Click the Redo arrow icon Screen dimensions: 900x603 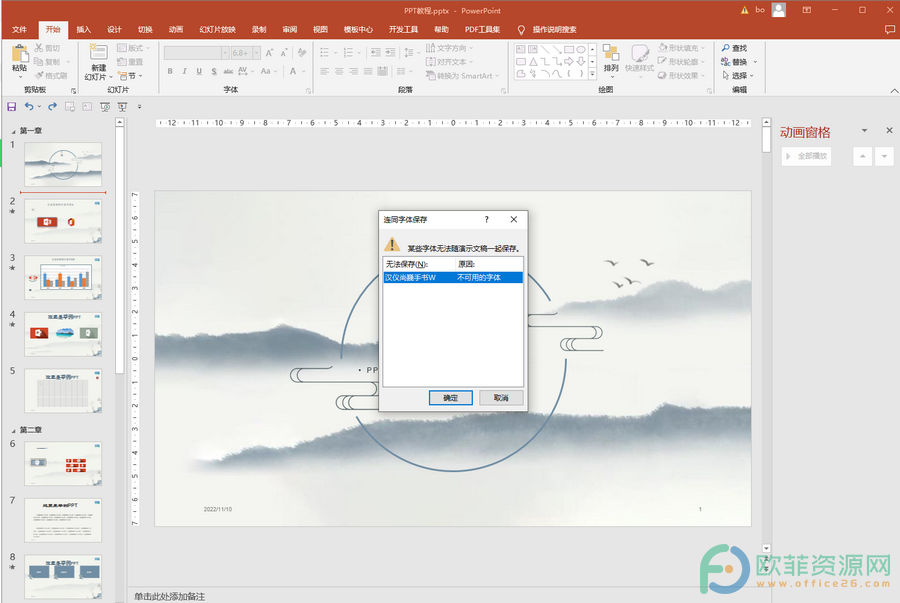[x=52, y=107]
